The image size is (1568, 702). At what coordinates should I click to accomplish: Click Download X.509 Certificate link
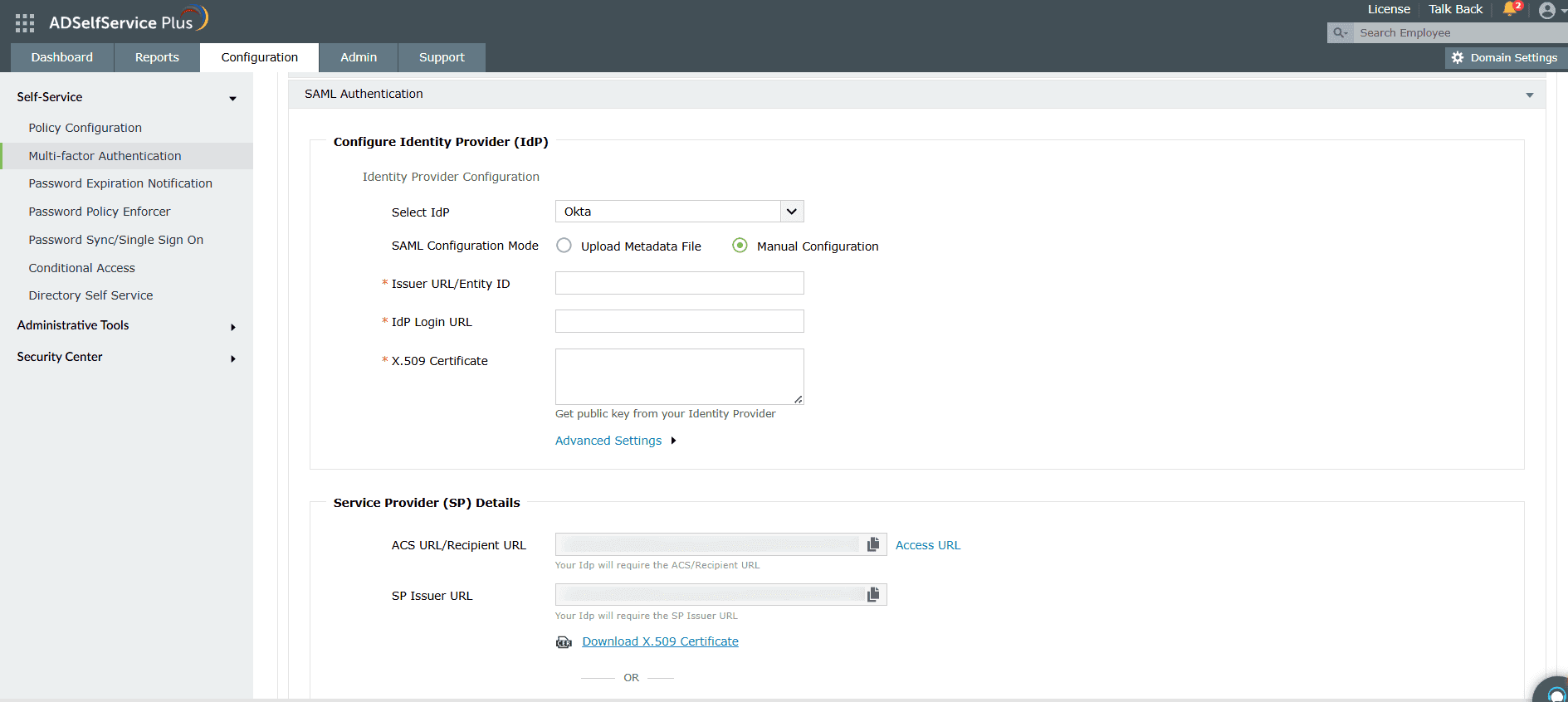(661, 641)
